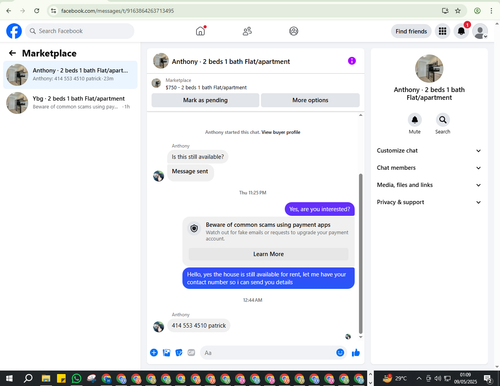This screenshot has height=386, width=500.
Task: Click the 'Yes, are you interested?' message
Action: tap(319, 209)
